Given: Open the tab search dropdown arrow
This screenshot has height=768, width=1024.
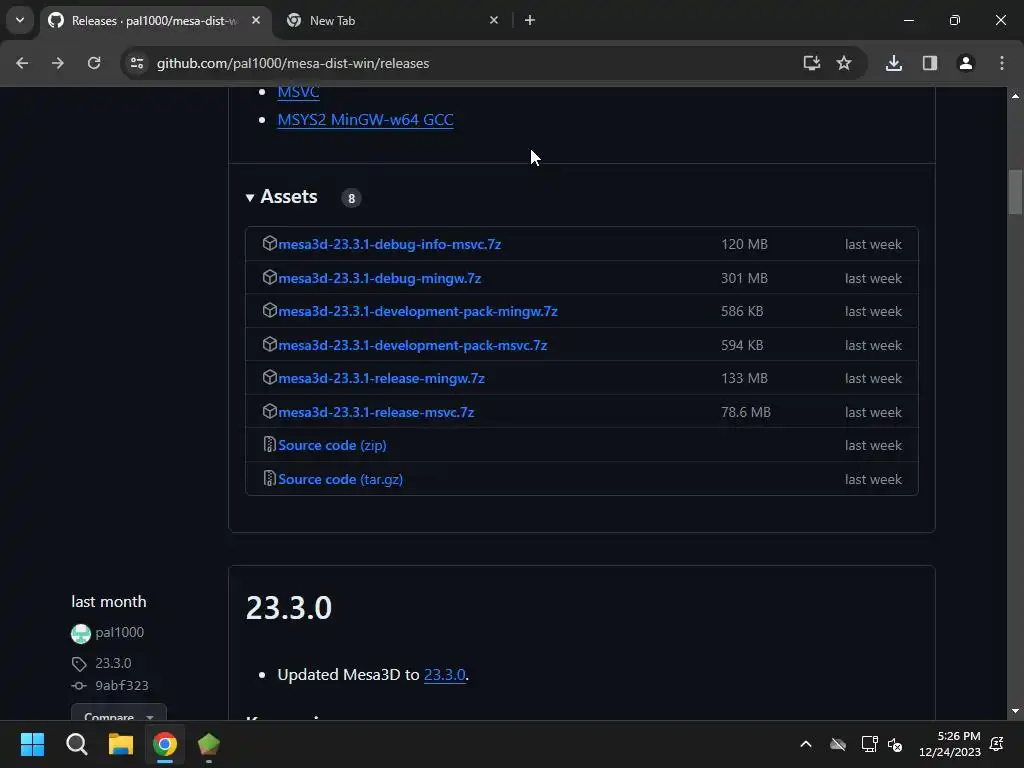Looking at the screenshot, I should coord(20,20).
